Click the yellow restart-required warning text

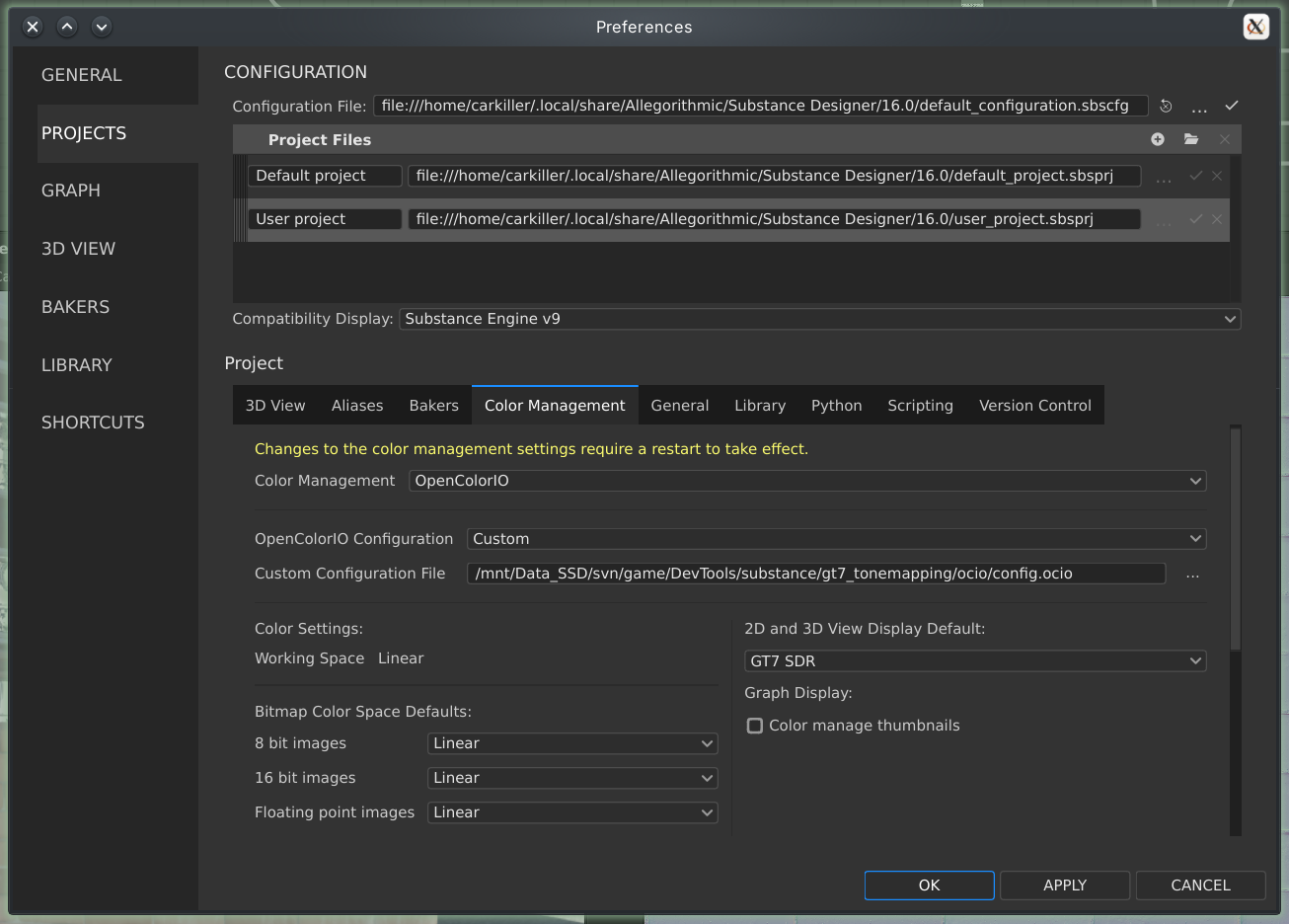point(531,449)
